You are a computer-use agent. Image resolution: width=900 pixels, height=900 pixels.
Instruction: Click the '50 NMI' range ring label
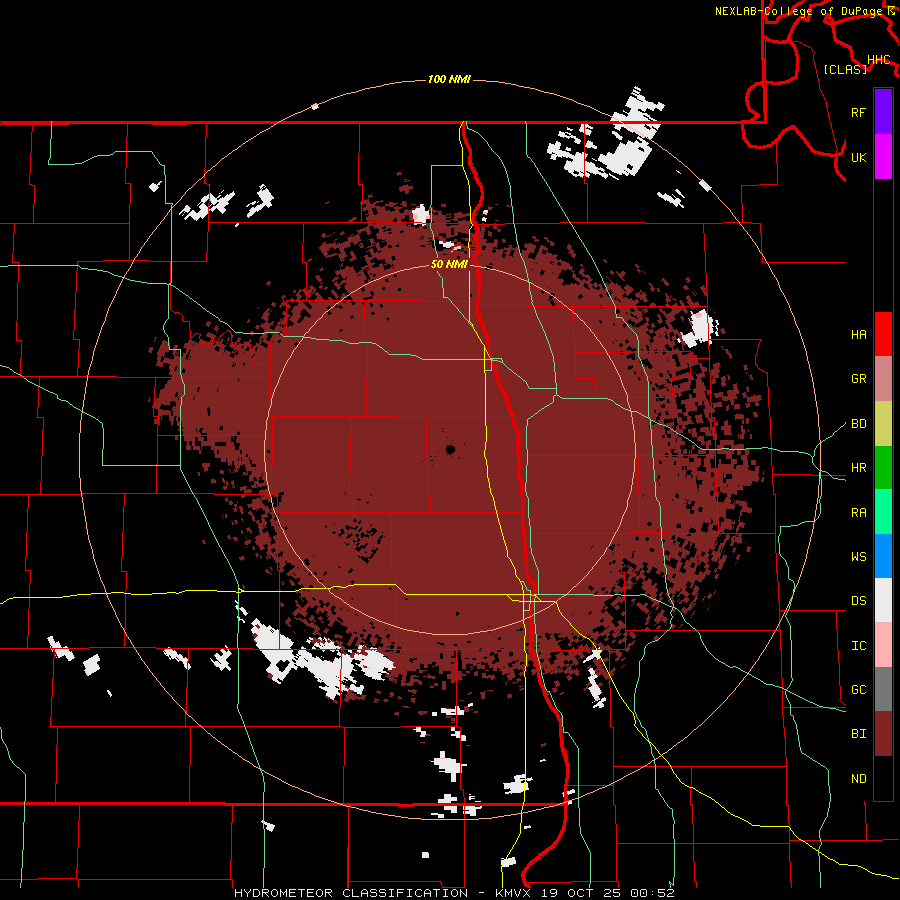[x=449, y=264]
